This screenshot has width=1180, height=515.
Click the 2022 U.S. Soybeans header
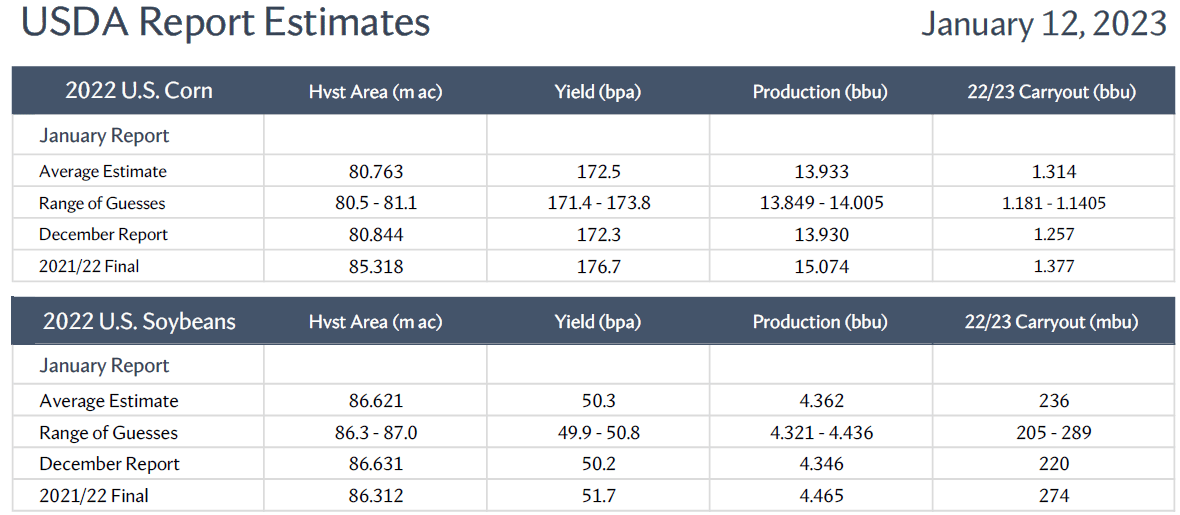click(x=138, y=321)
